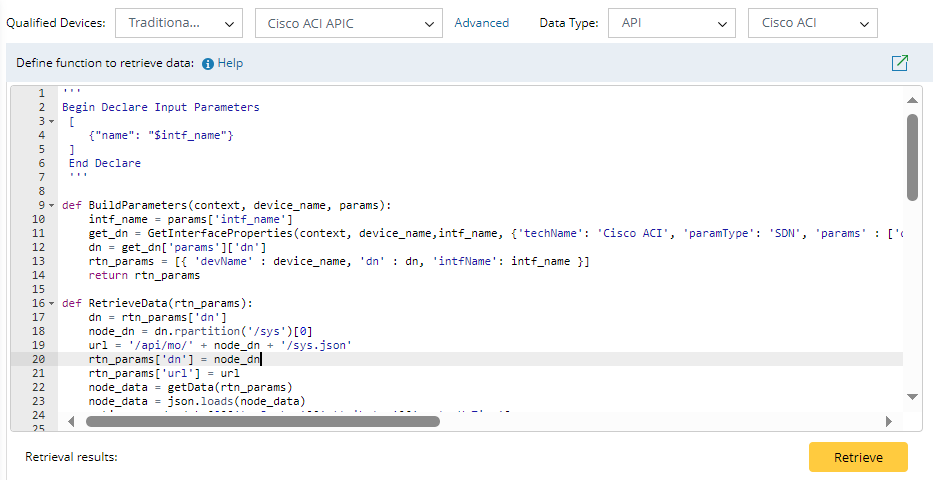Click the vertical scrollbar thumb in editor
933x480 pixels.
tap(912, 155)
